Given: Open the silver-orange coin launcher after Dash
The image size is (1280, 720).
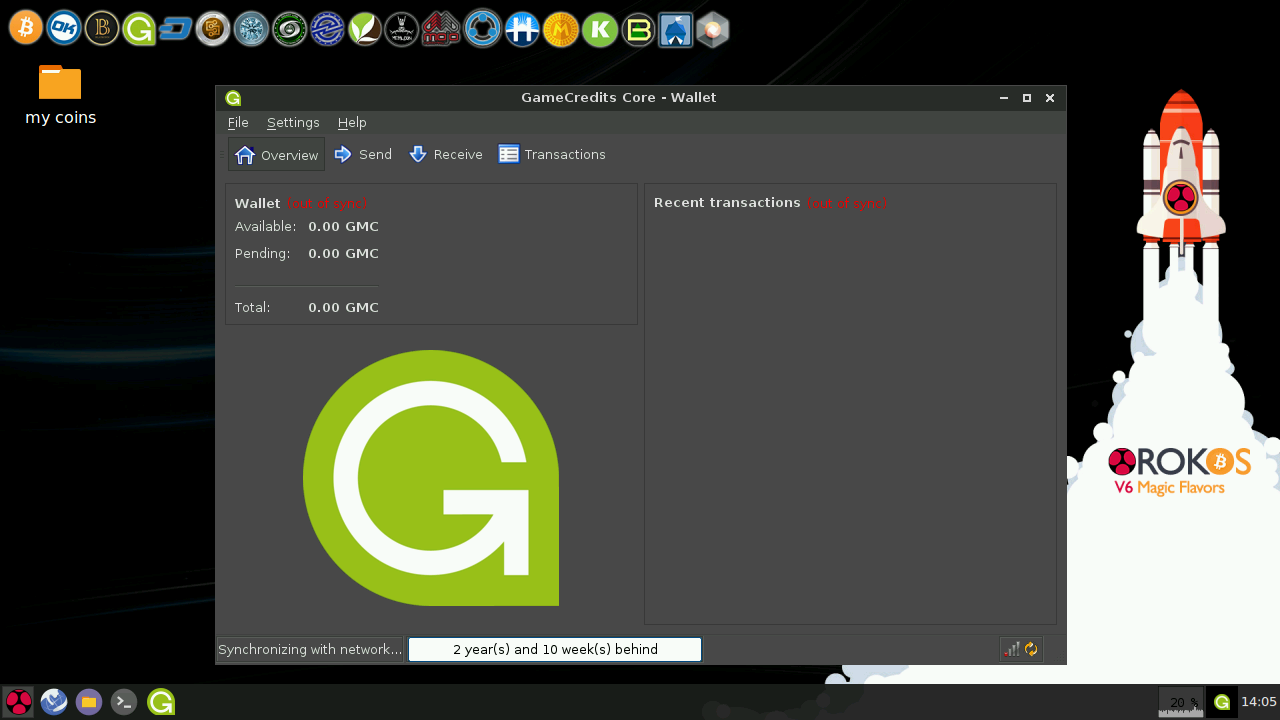Looking at the screenshot, I should [x=213, y=29].
